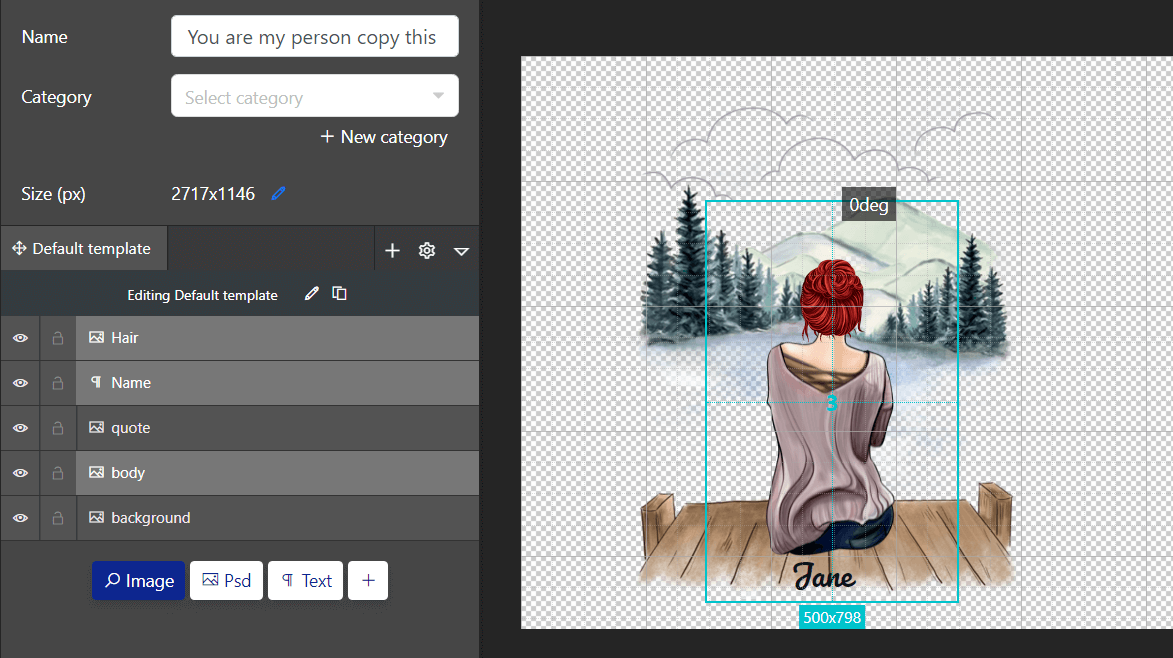Click the lock icon on background layer
The image size is (1173, 658).
coord(58,518)
